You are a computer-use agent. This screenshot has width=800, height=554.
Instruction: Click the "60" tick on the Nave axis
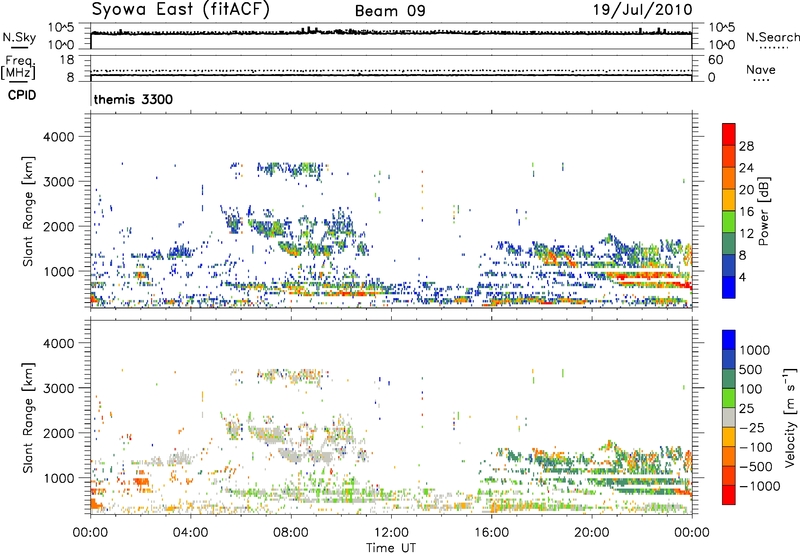(x=715, y=60)
